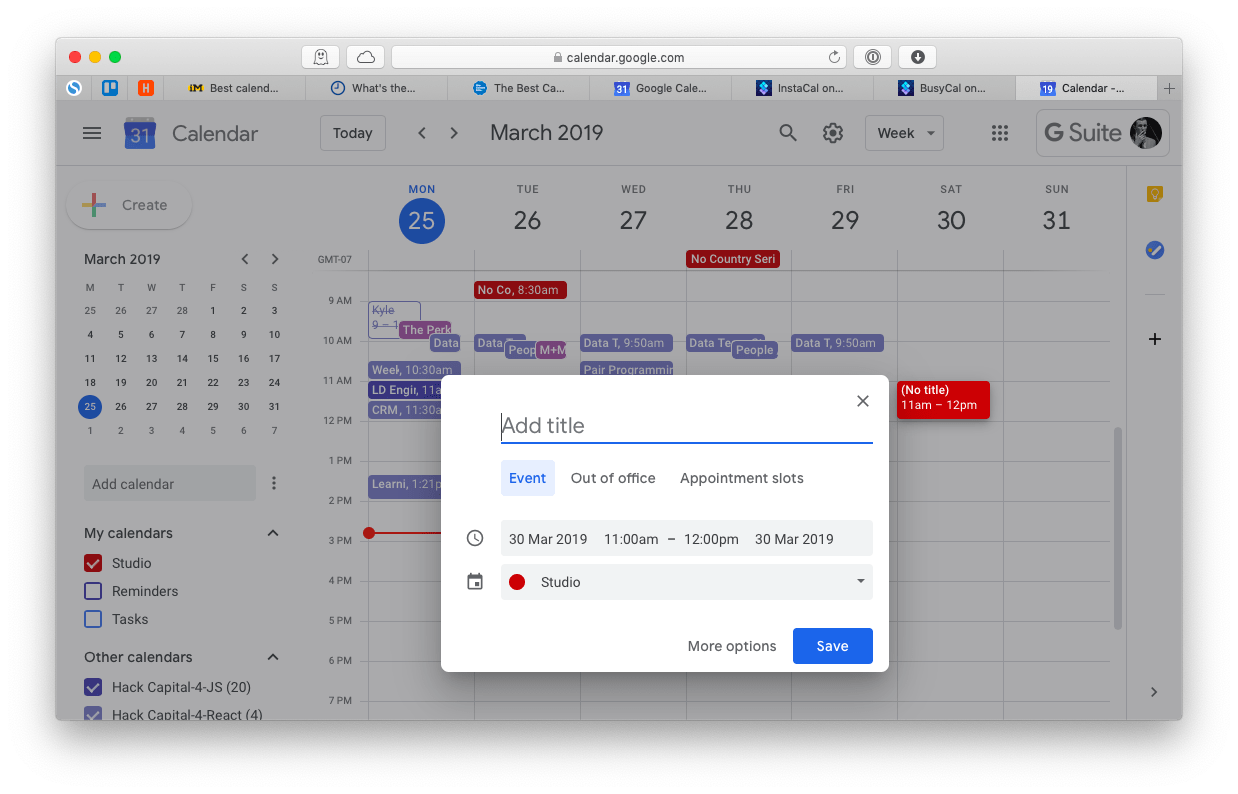Click the Google Calendar 31 logo
This screenshot has width=1238, height=794.
coord(140,133)
